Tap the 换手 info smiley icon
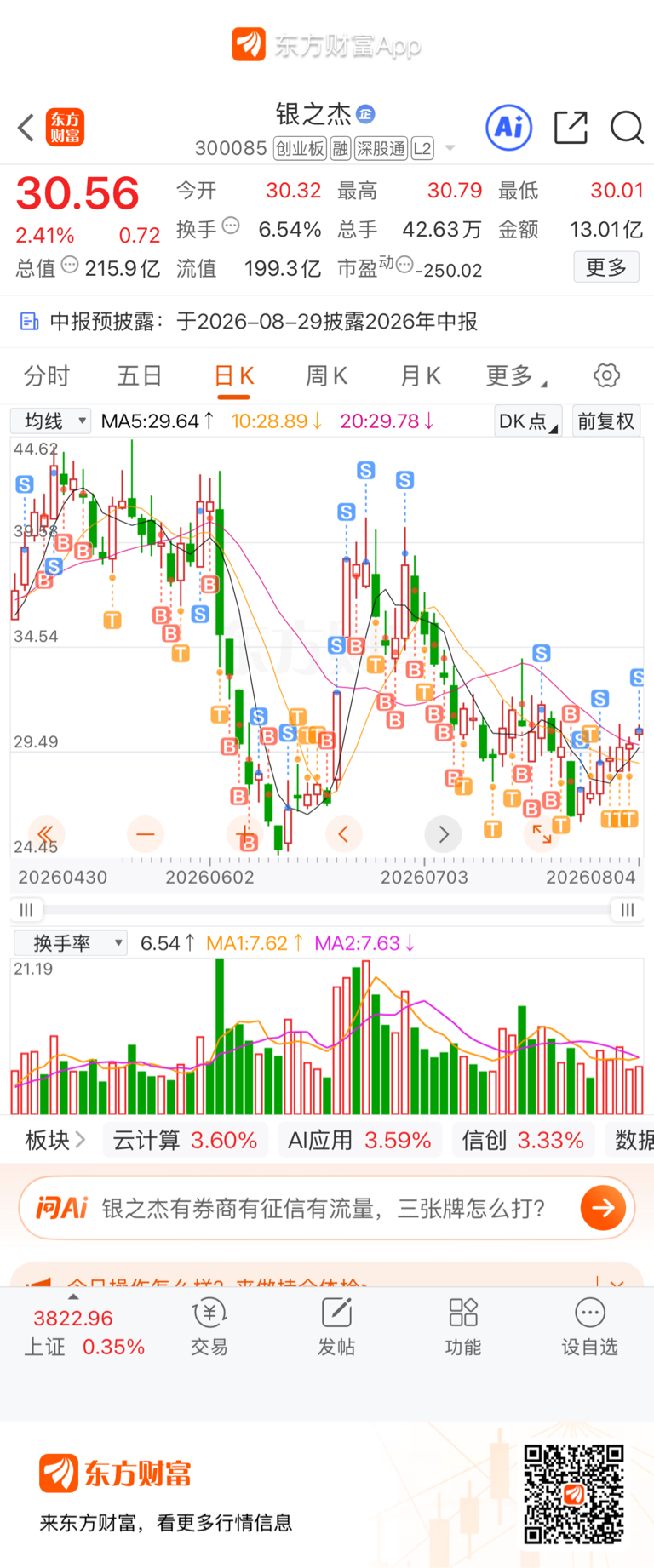Screen dimensions: 654x1568 click(231, 226)
